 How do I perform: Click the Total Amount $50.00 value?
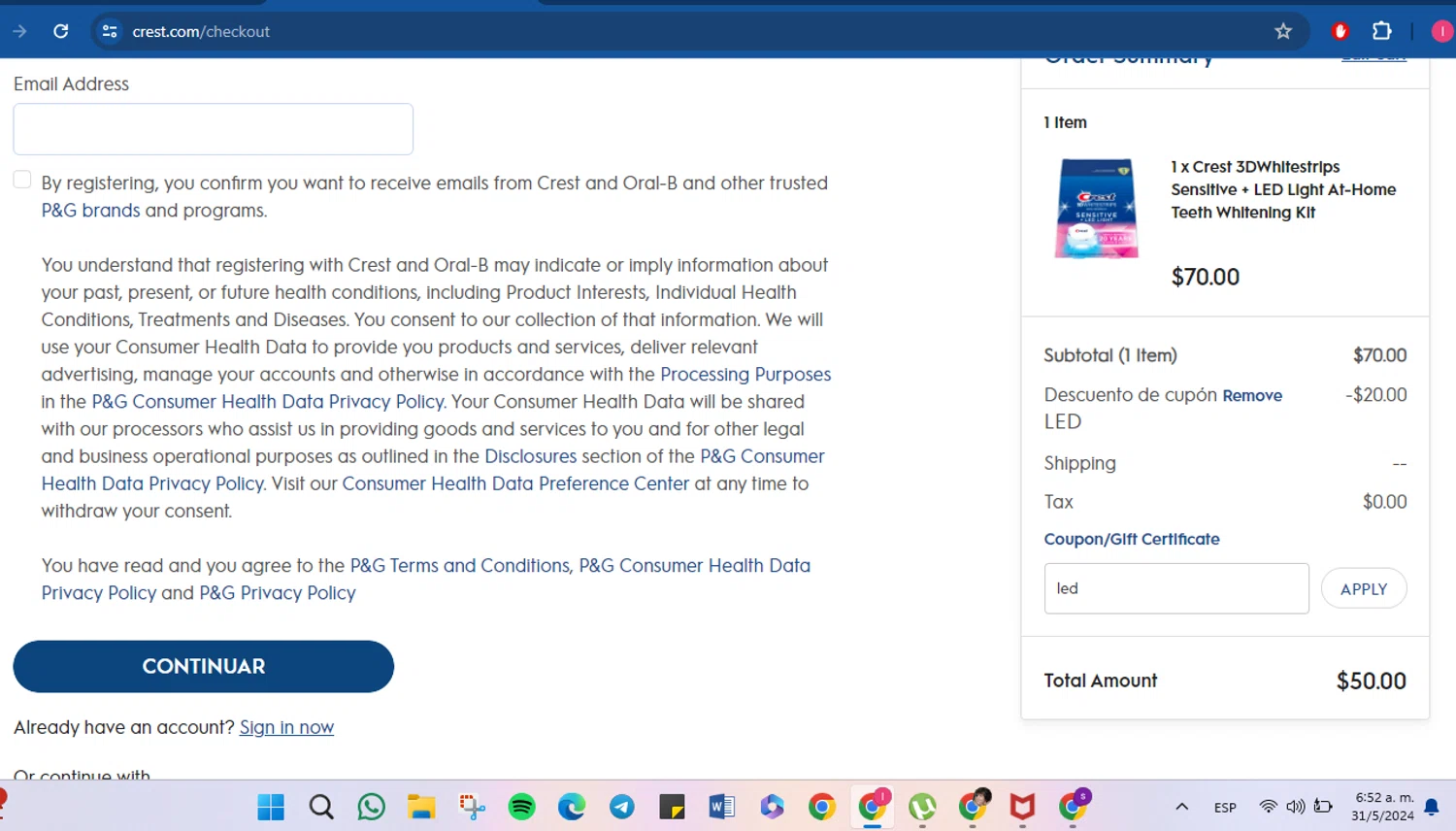click(1372, 681)
